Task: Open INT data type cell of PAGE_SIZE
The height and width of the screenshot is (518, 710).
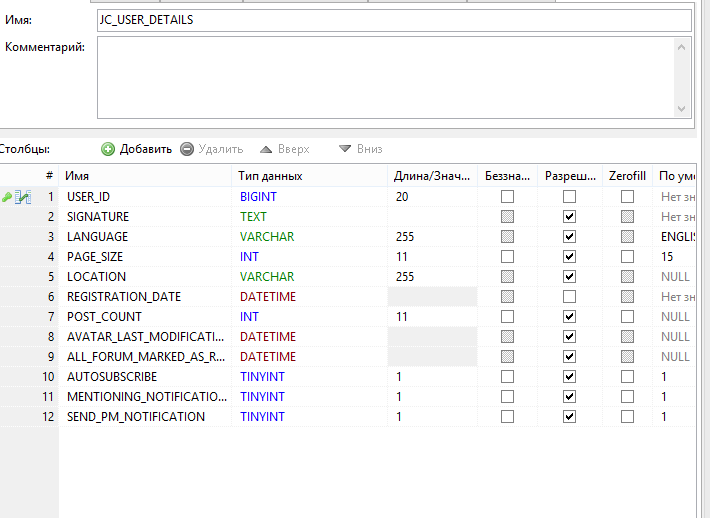Action: tap(310, 257)
